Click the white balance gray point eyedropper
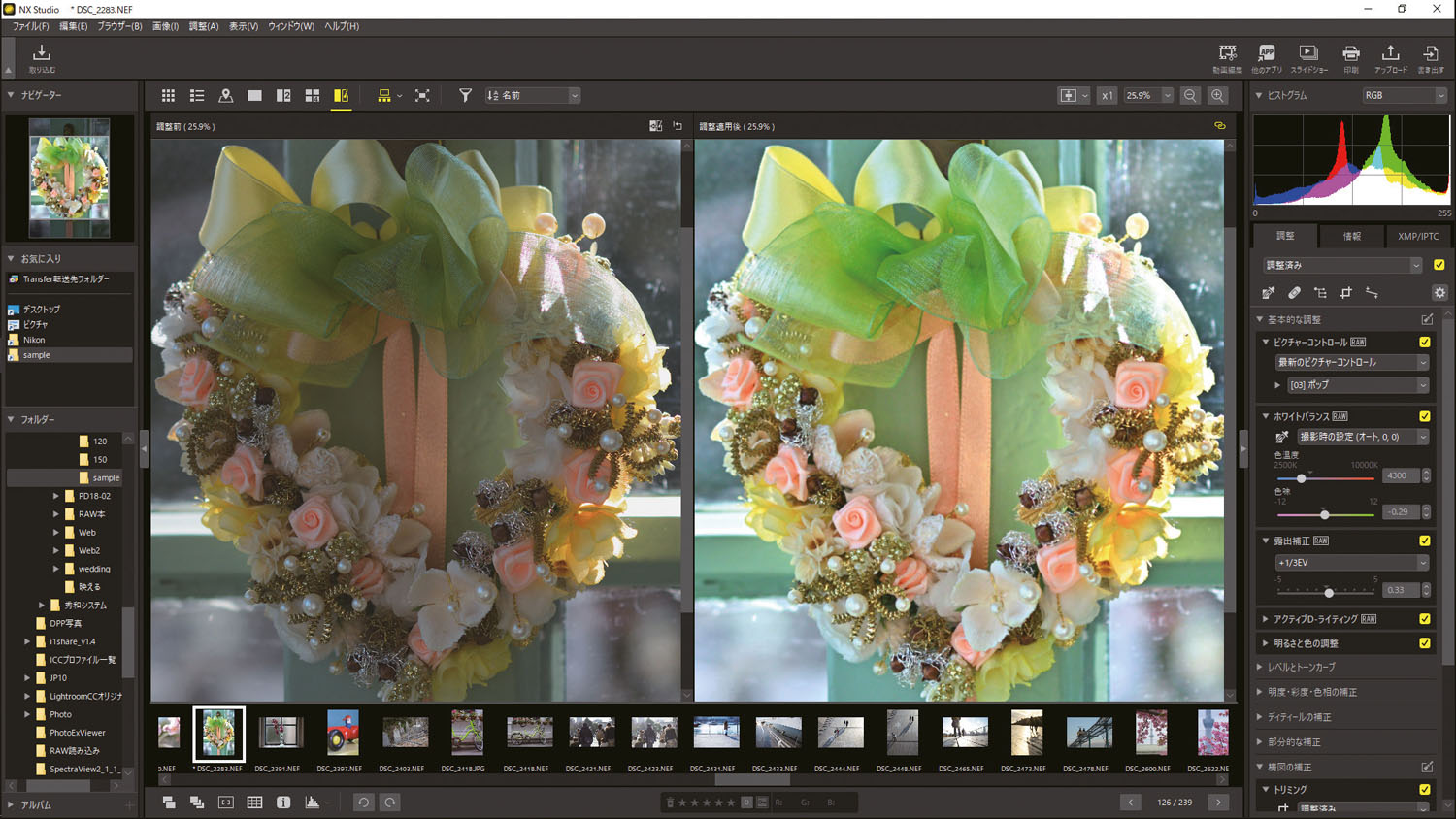 [1281, 438]
